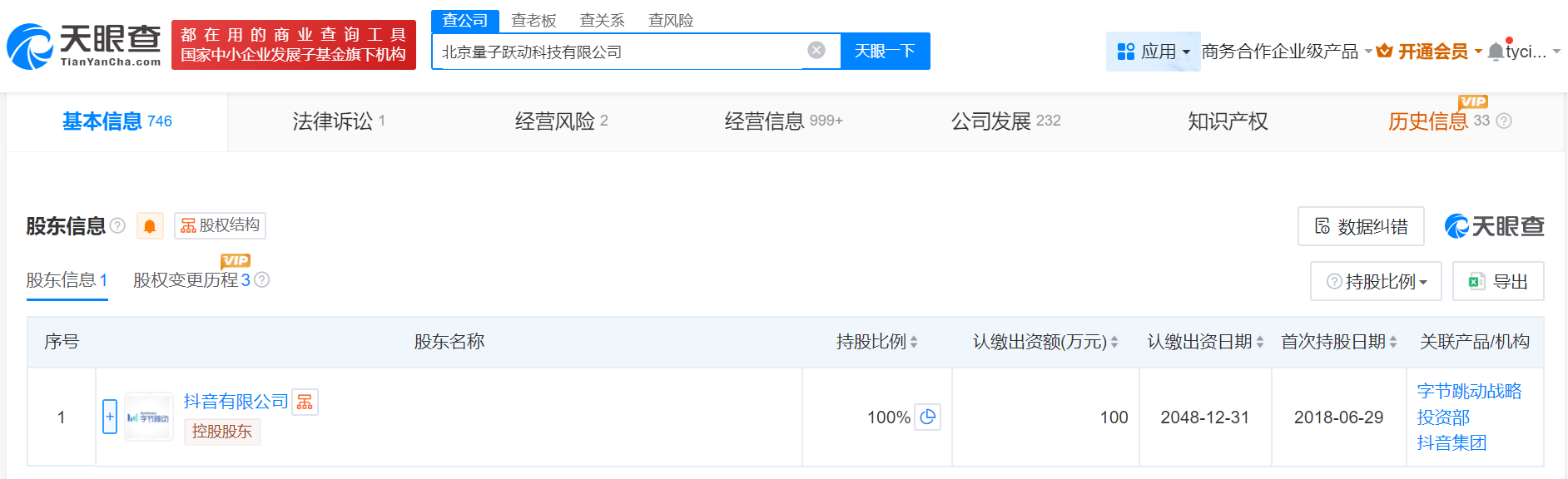
Task: Expand the 抖音有限公司 shareholder row
Action: (x=110, y=417)
